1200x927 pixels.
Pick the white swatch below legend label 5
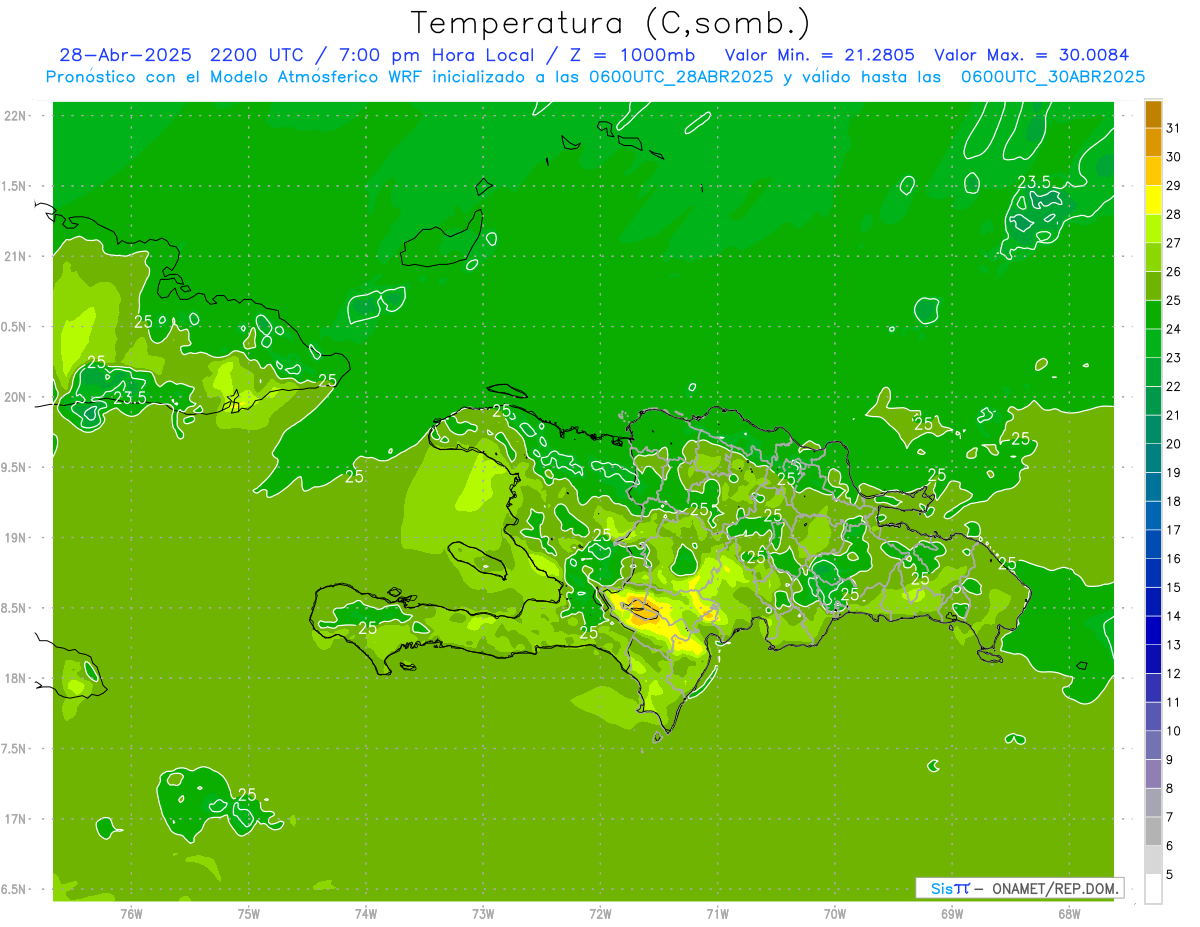pos(1153,889)
